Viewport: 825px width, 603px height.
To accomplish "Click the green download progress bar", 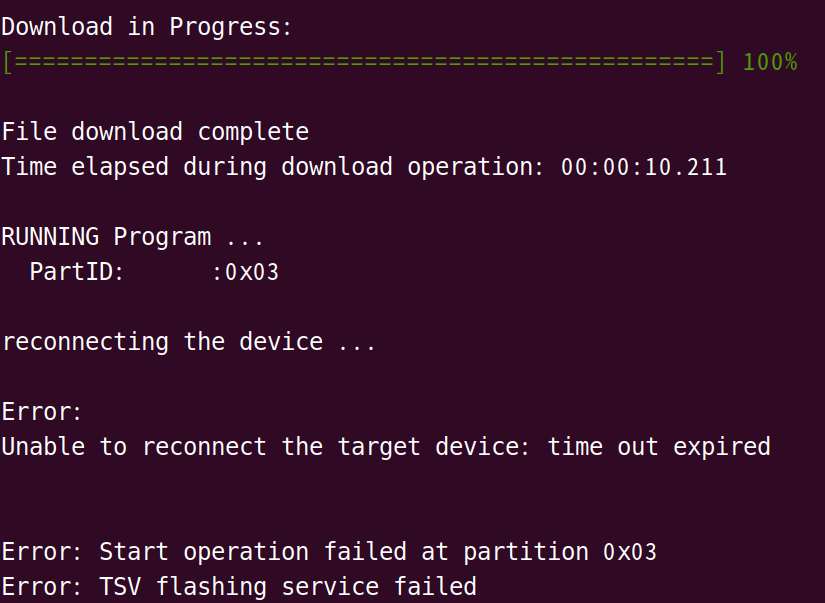I will 364,63.
